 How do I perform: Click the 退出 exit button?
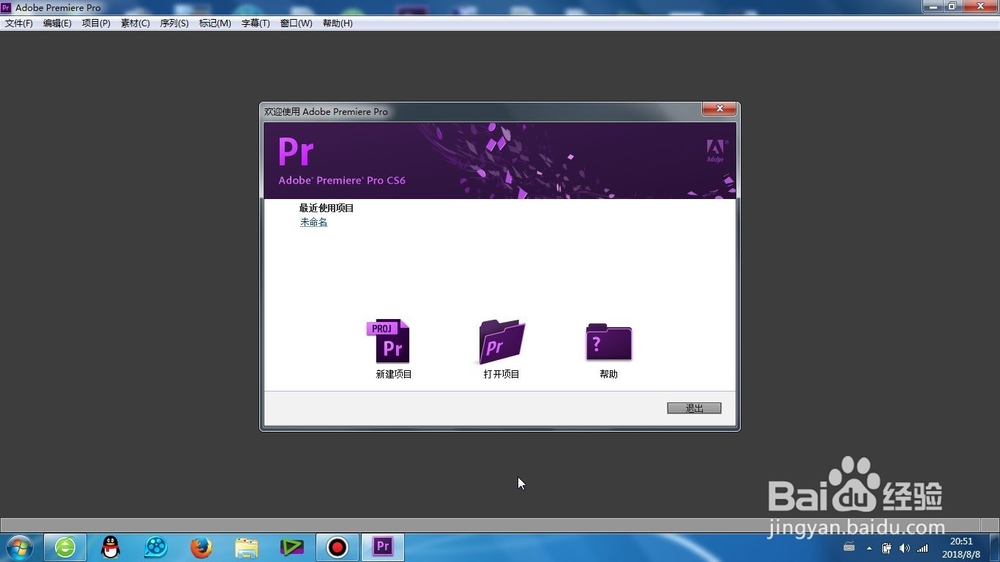pos(694,408)
